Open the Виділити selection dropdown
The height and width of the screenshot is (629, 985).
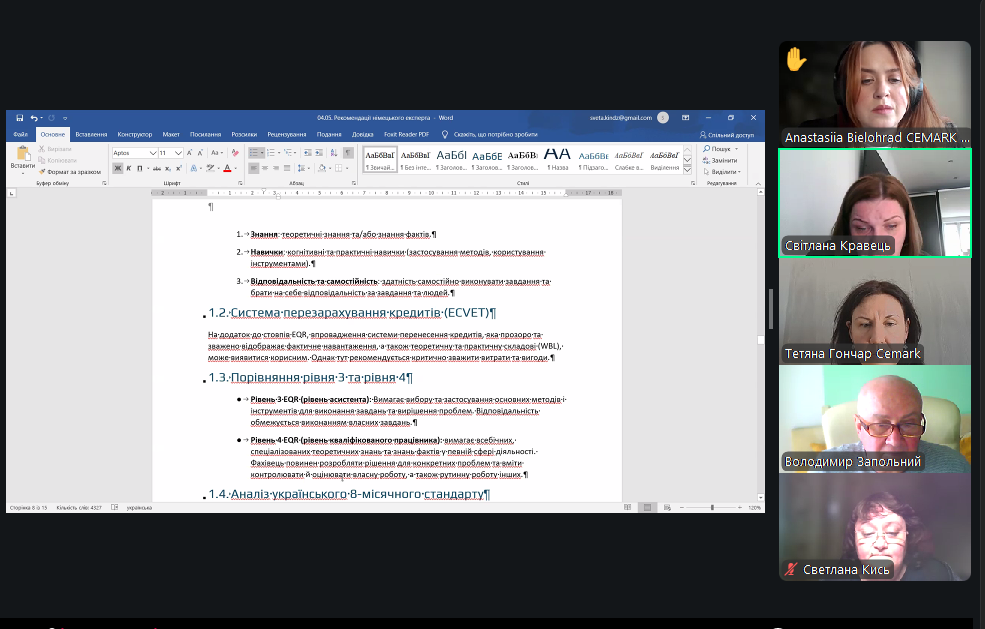pyautogui.click(x=722, y=172)
